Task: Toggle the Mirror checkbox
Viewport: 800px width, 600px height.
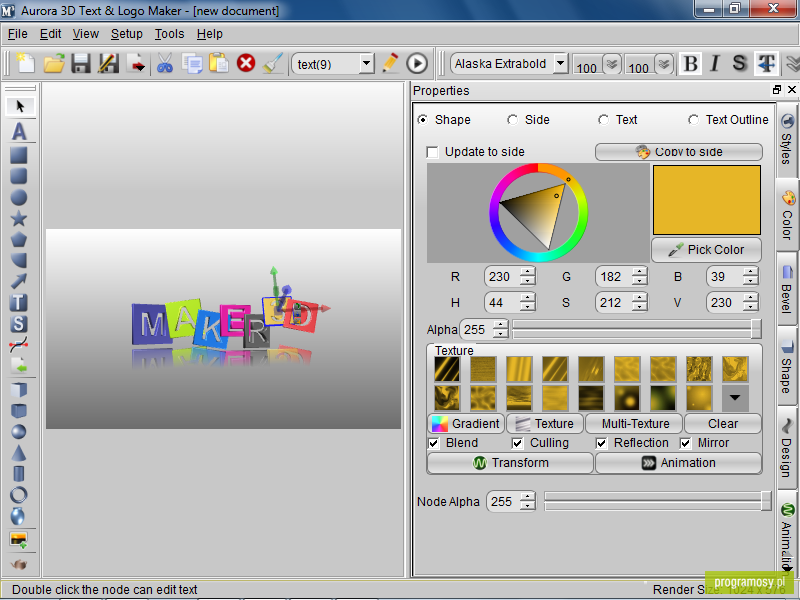Action: tap(686, 443)
